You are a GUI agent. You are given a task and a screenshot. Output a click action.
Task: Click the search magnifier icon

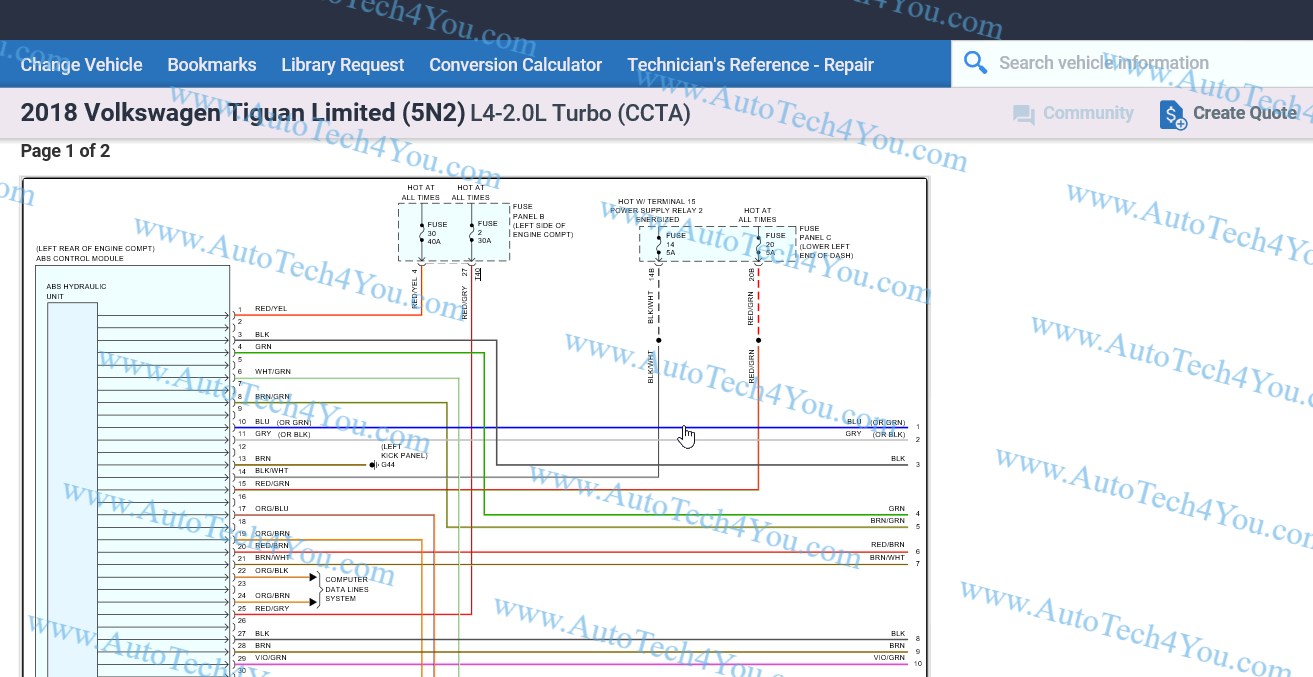click(x=975, y=62)
